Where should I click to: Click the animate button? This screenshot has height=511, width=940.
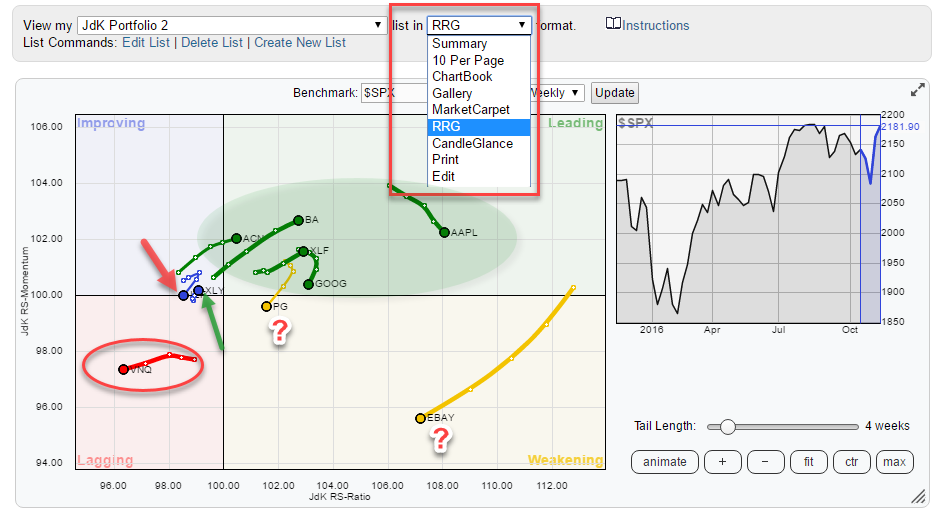click(x=664, y=462)
